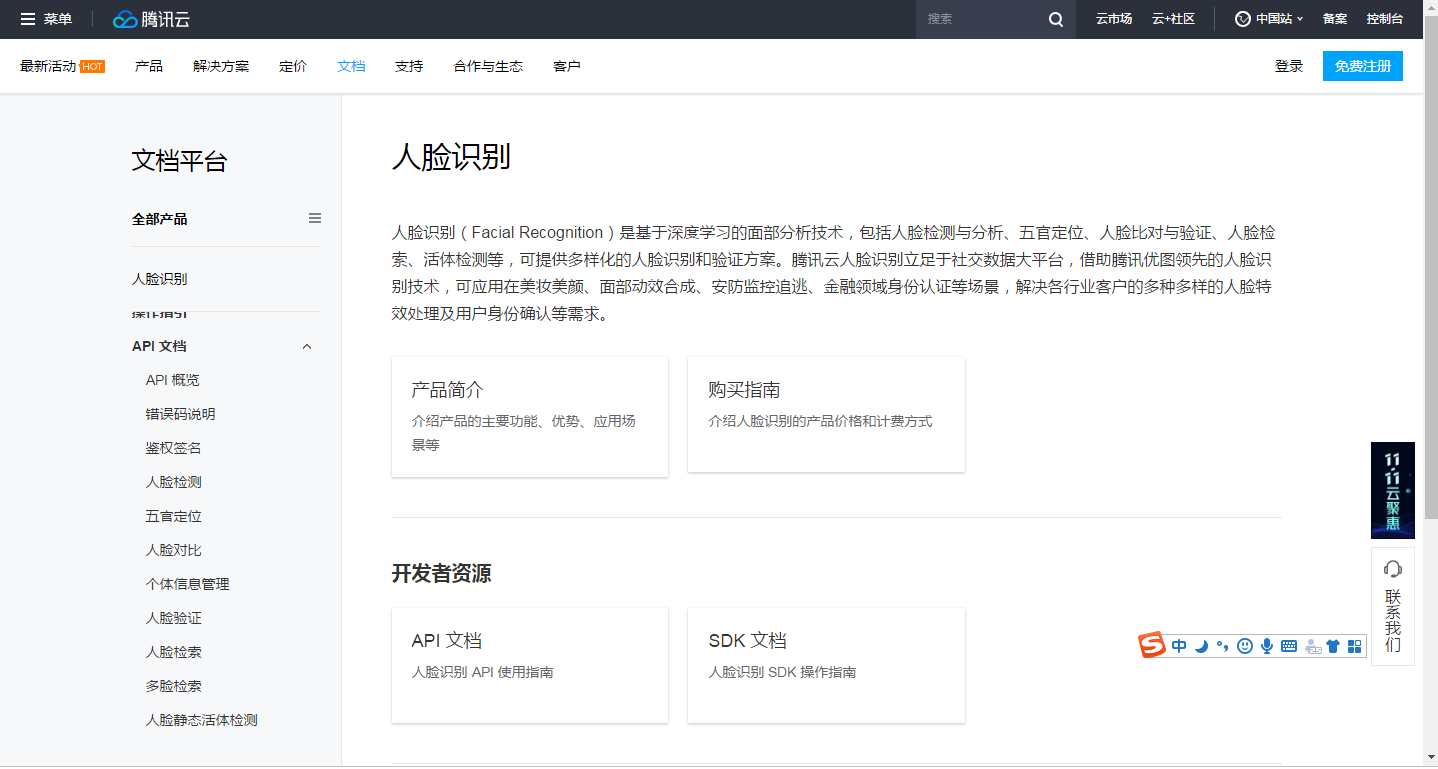
Task: Click the globe icon beside 中国站
Action: pos(1243,19)
